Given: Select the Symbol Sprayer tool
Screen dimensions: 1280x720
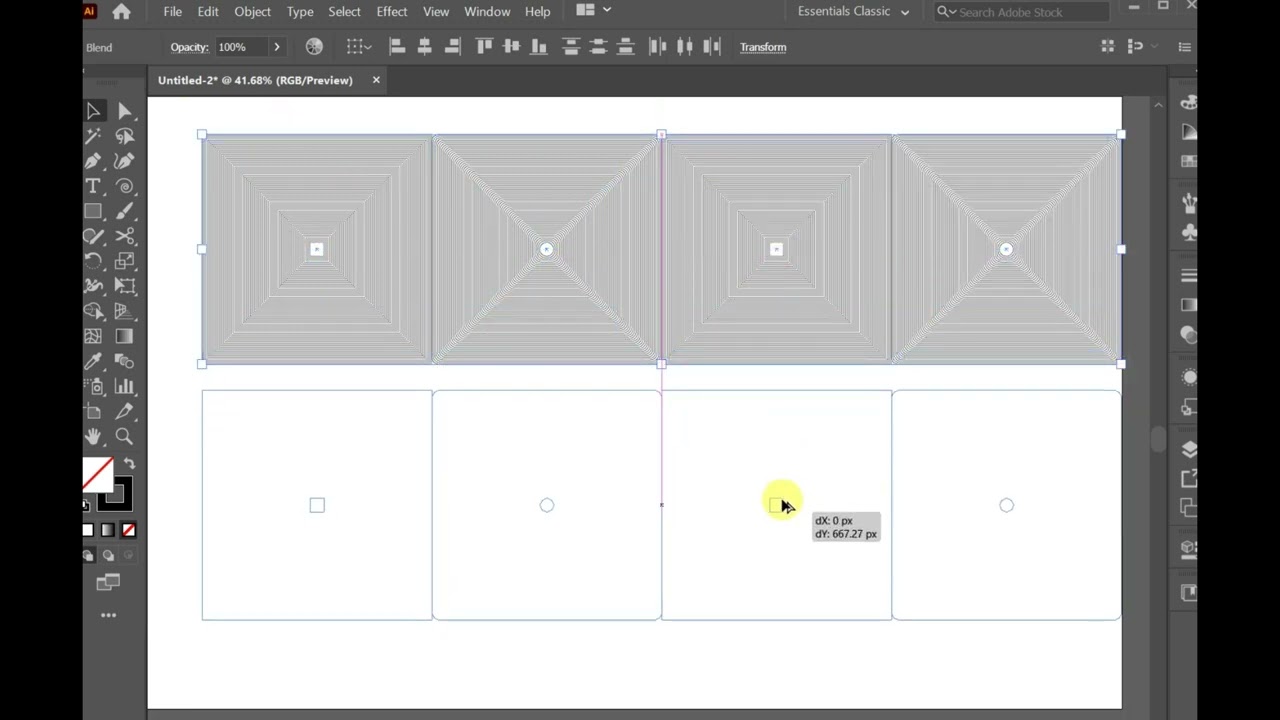Looking at the screenshot, I should [x=93, y=386].
